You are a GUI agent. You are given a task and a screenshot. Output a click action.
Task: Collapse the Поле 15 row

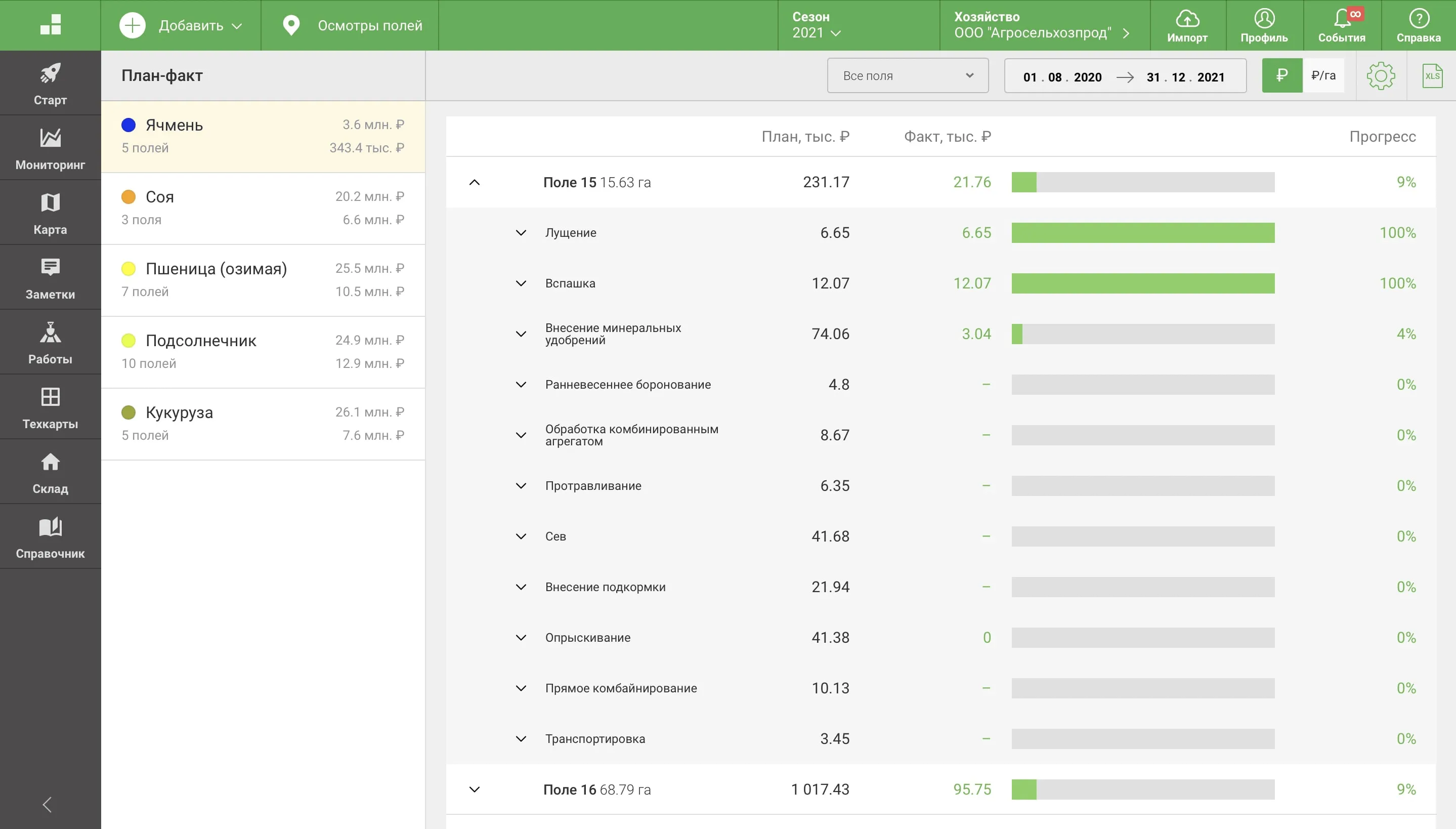click(475, 182)
